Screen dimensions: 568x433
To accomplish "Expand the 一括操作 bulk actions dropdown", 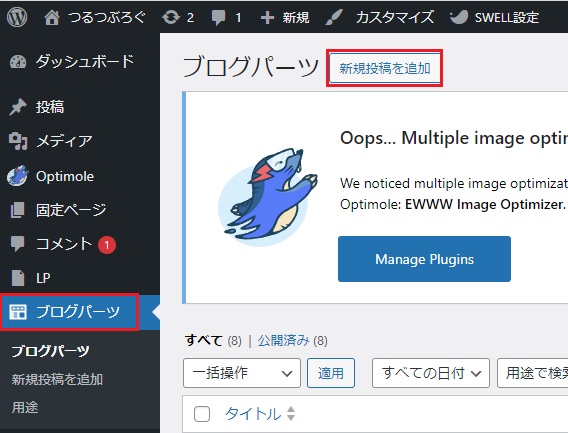I will pos(242,373).
